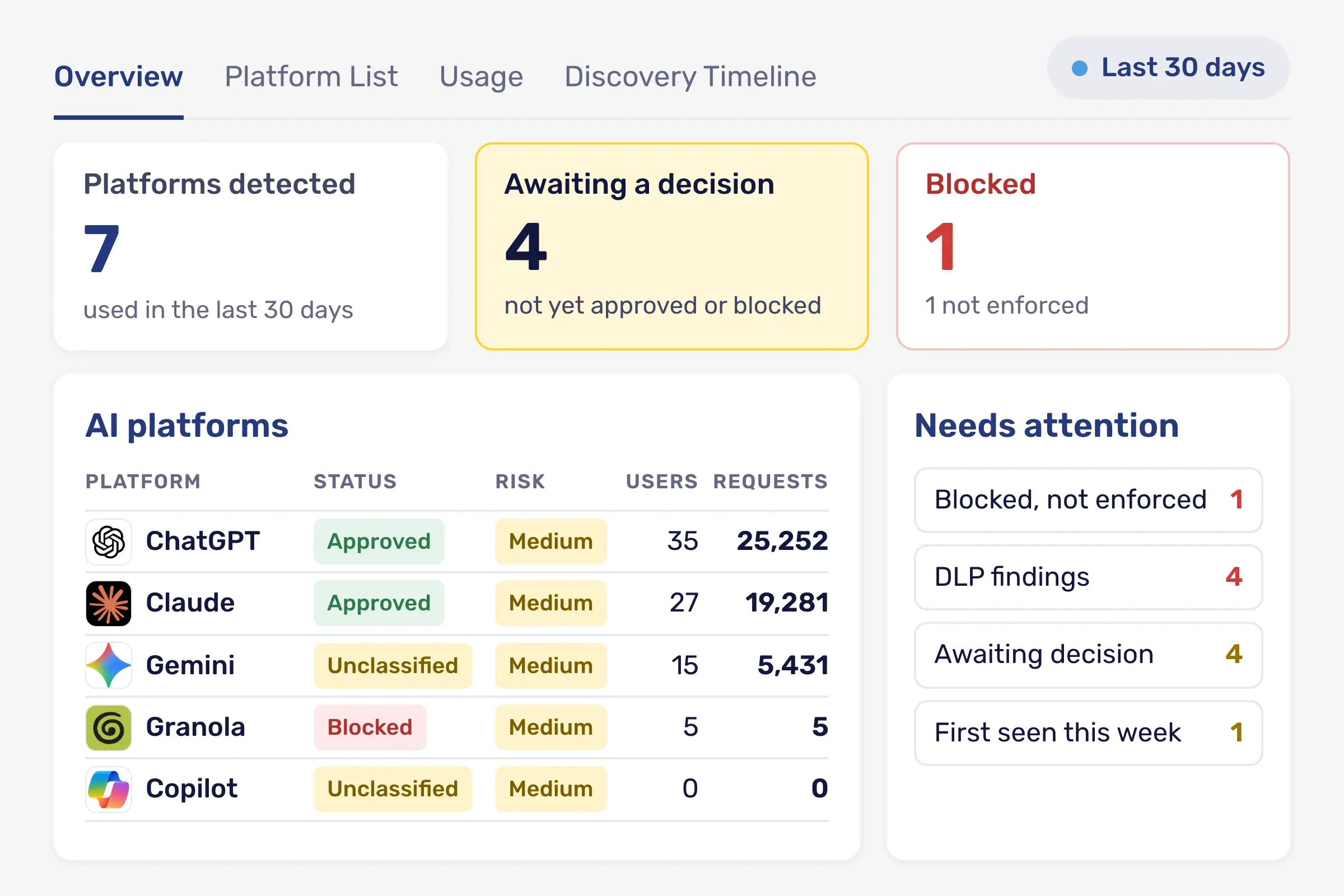Sort by the USERS column header
The width and height of the screenshot is (1344, 896).
click(662, 482)
